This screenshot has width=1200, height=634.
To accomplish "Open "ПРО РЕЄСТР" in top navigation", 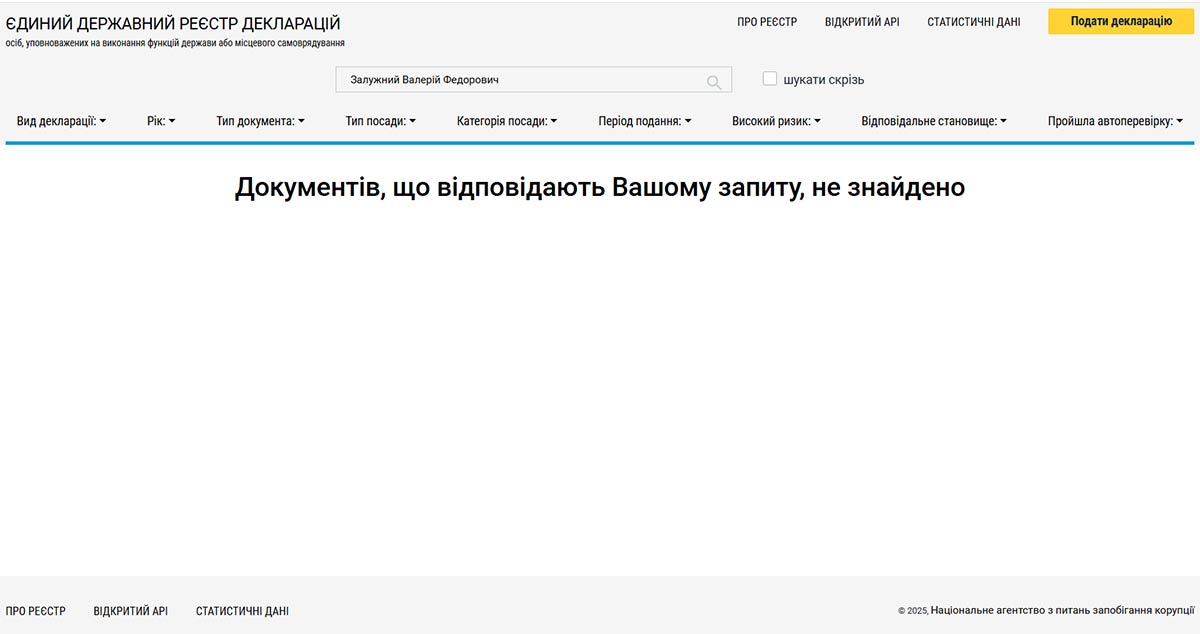I will (x=767, y=22).
